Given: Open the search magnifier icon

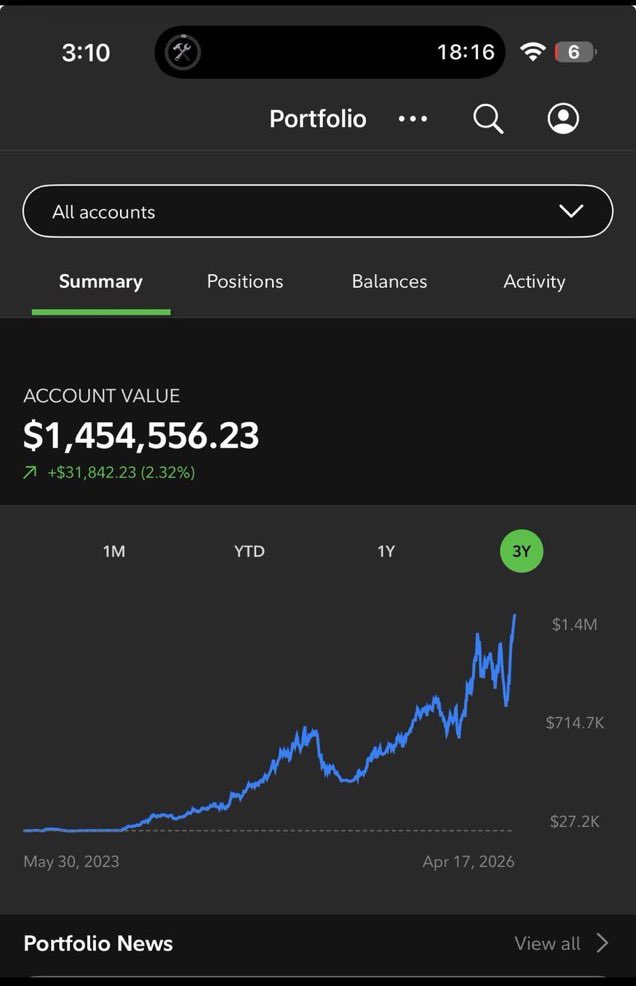Looking at the screenshot, I should point(487,119).
